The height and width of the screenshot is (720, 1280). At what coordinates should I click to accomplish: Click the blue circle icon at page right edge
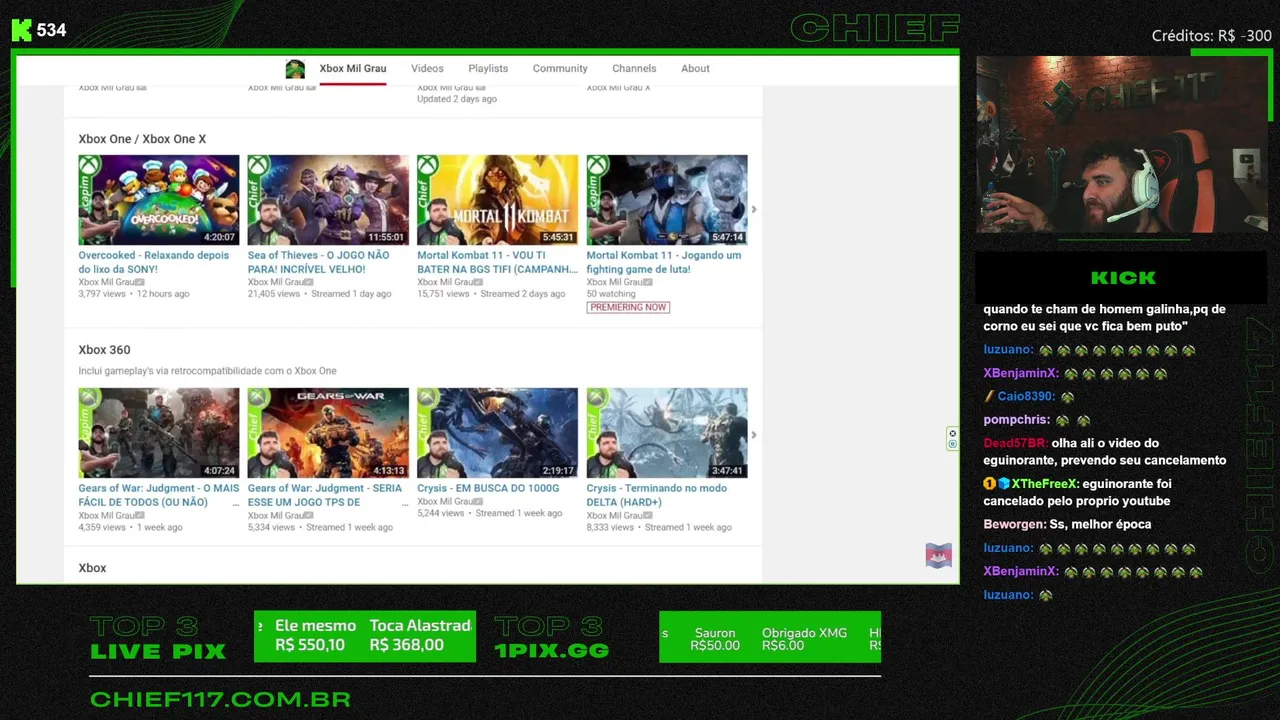pyautogui.click(x=952, y=444)
